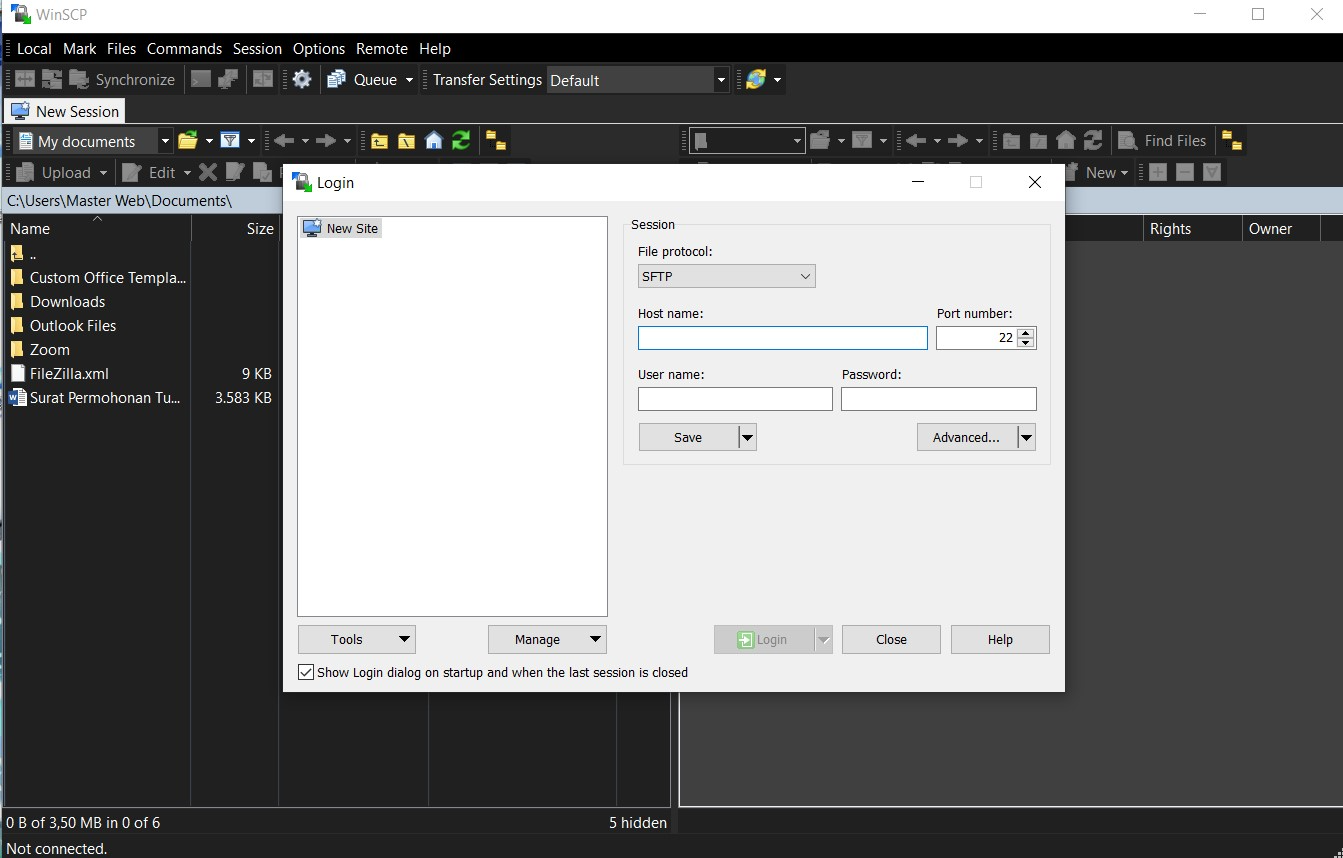Click remote Unselect Files minus icon
The height and width of the screenshot is (858, 1343).
point(1185,172)
